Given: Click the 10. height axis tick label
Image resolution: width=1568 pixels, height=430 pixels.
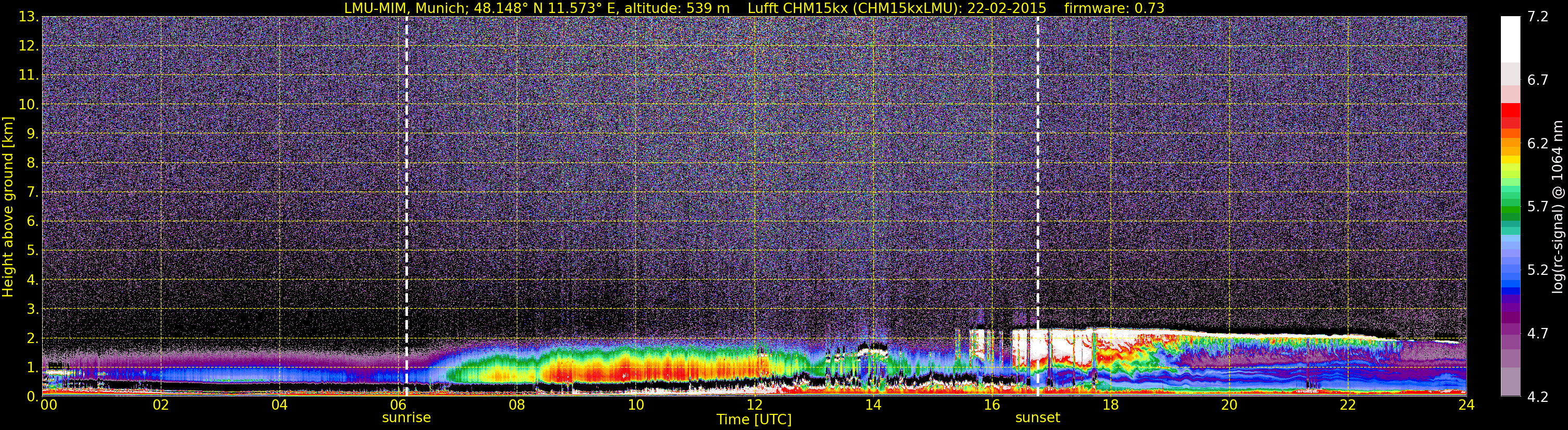Looking at the screenshot, I should (x=29, y=104).
